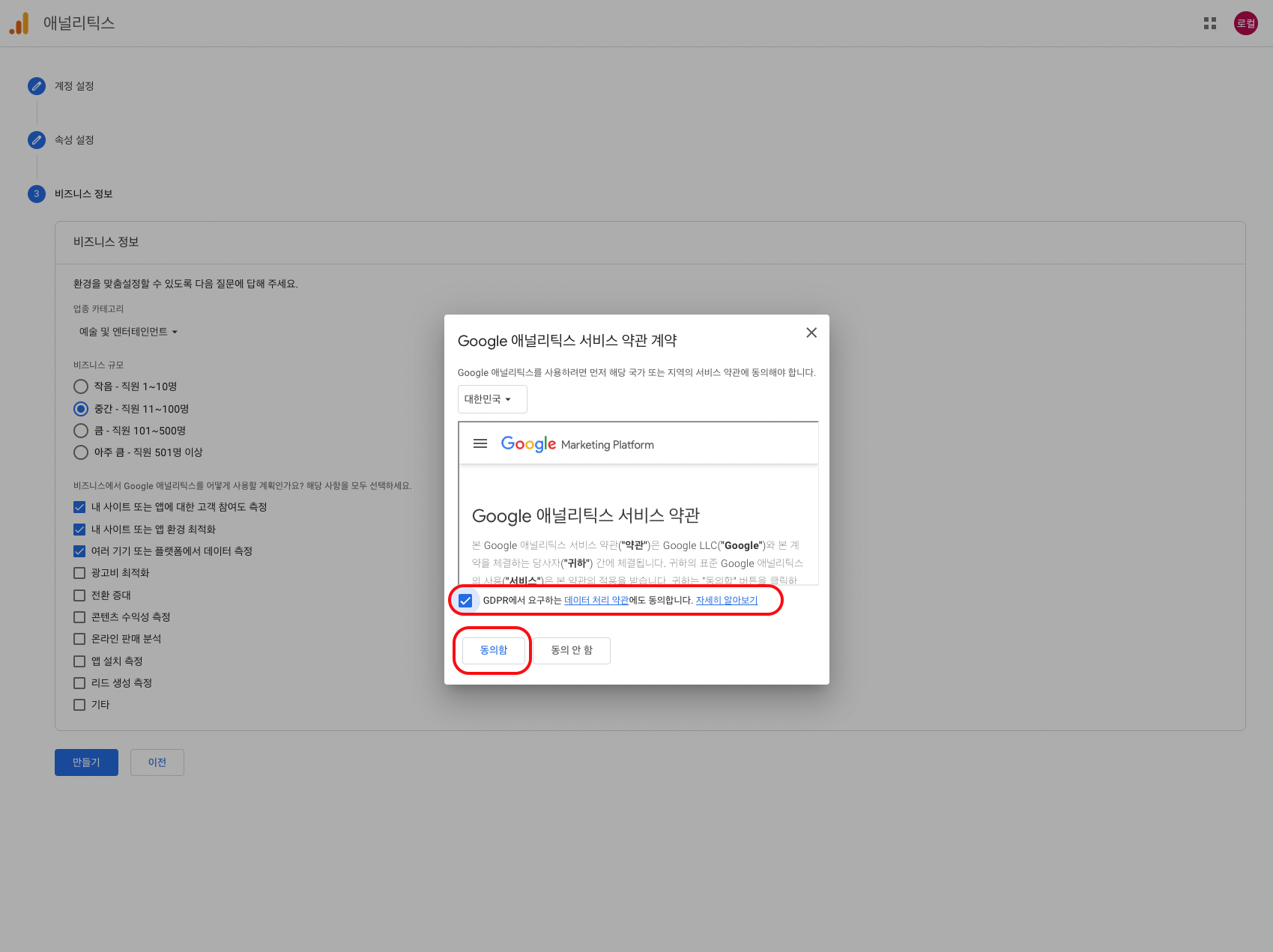Follow the 자세히 알아보기 link

coord(726,601)
